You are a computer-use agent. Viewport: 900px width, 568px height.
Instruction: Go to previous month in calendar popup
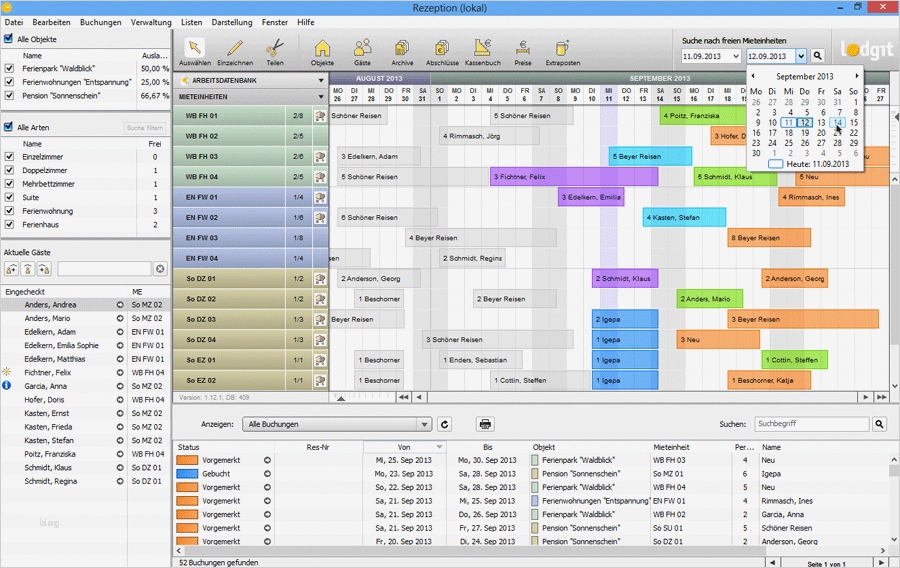(753, 76)
